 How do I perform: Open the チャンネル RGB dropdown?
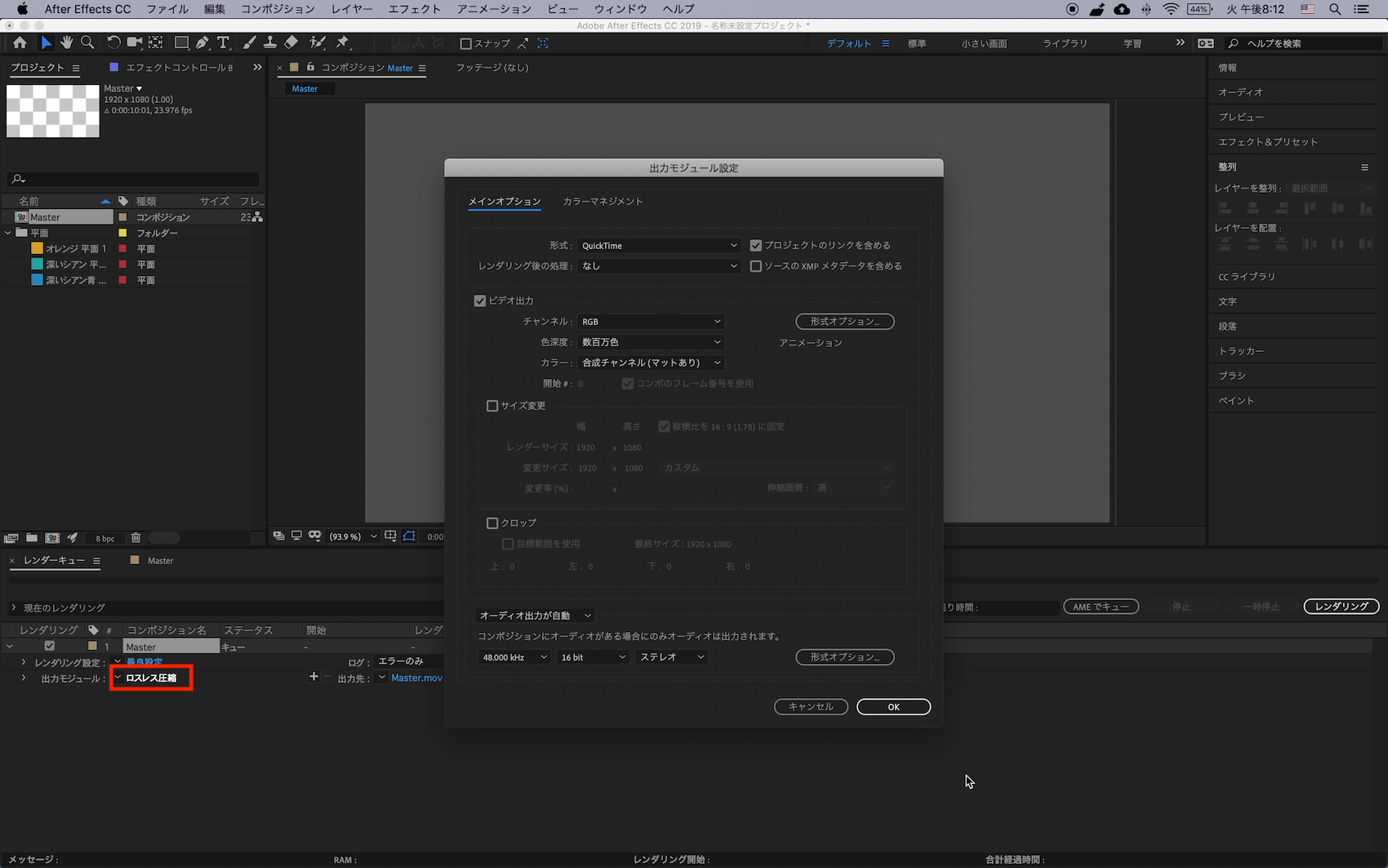(650, 322)
